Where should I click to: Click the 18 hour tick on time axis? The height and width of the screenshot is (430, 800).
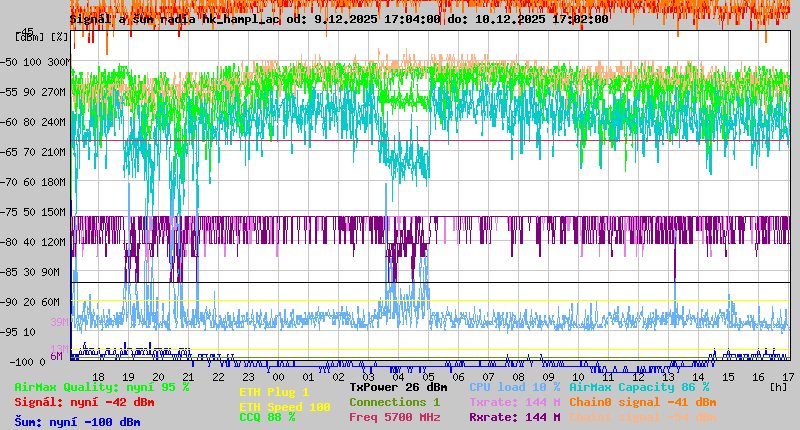click(x=98, y=376)
